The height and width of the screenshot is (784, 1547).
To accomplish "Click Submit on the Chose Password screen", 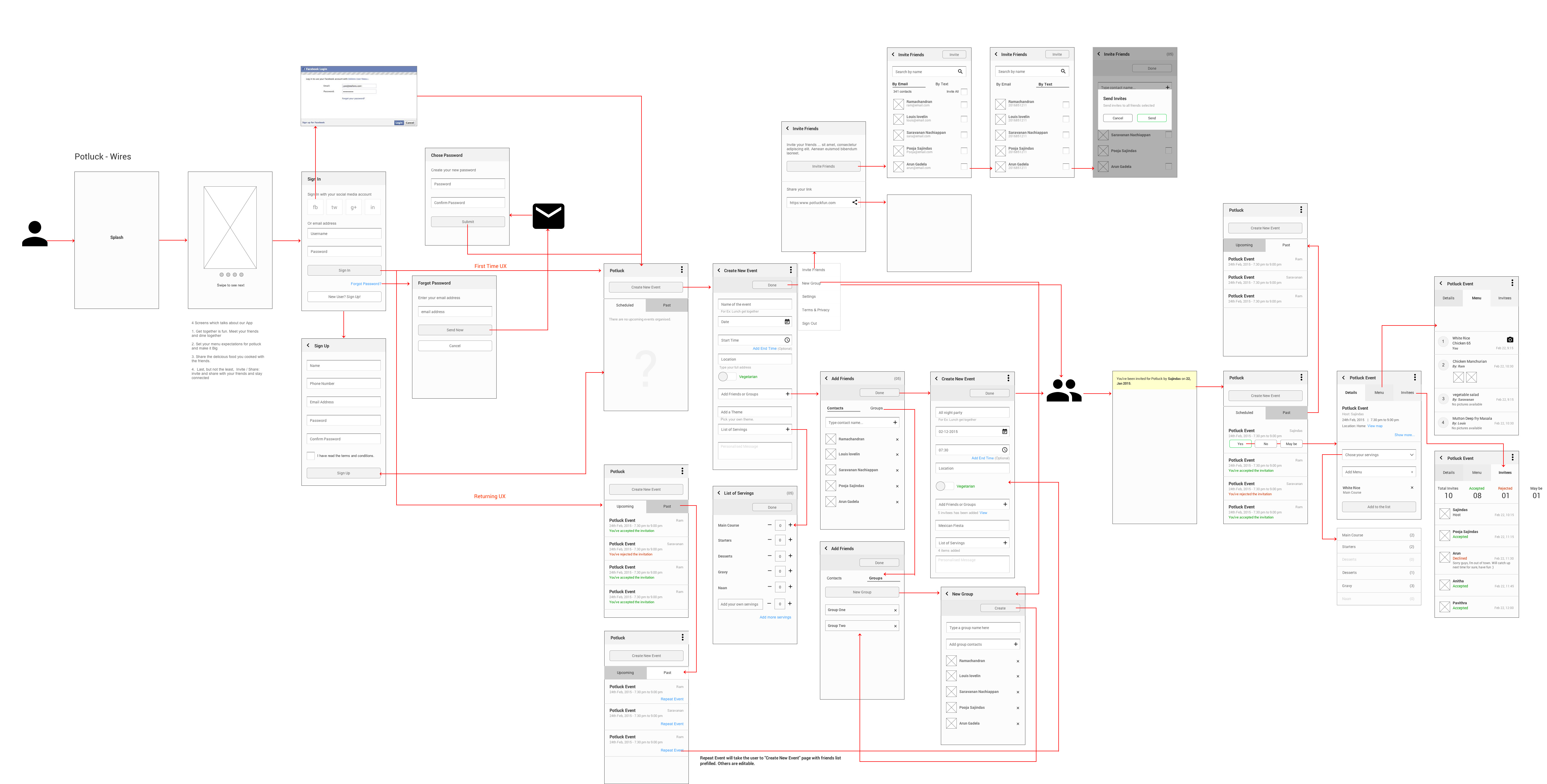I will (x=468, y=221).
